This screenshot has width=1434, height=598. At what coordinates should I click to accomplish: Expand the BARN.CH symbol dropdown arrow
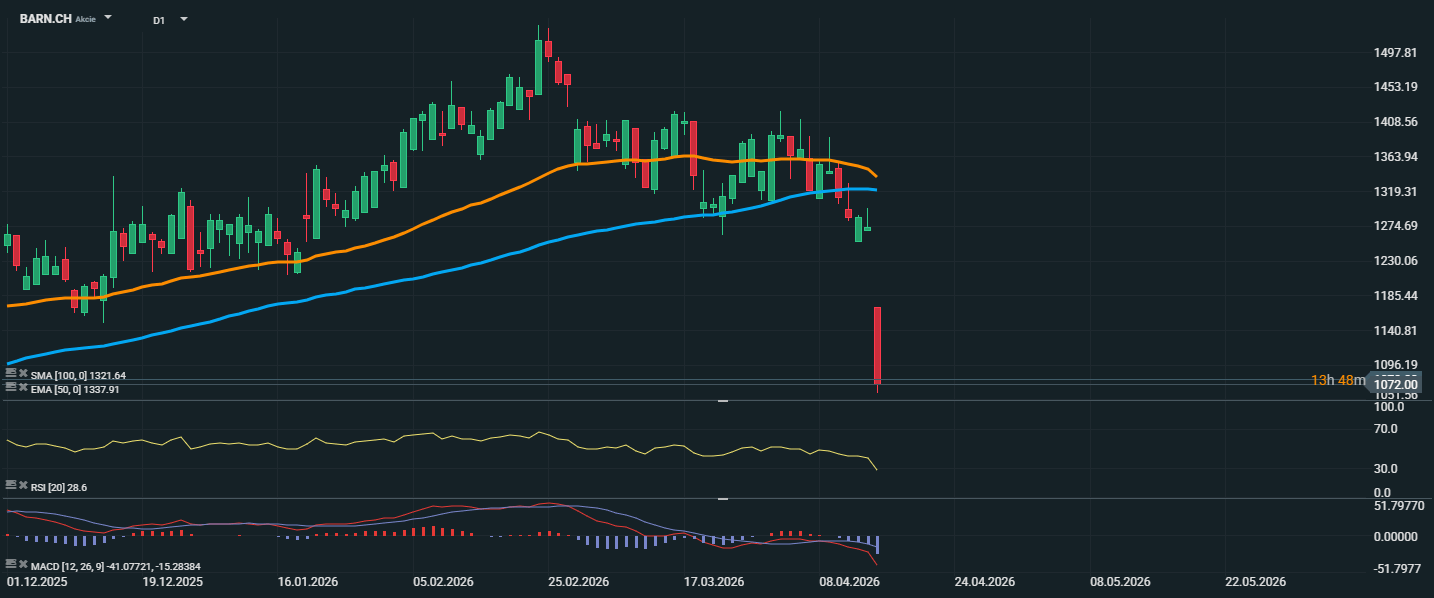point(108,18)
